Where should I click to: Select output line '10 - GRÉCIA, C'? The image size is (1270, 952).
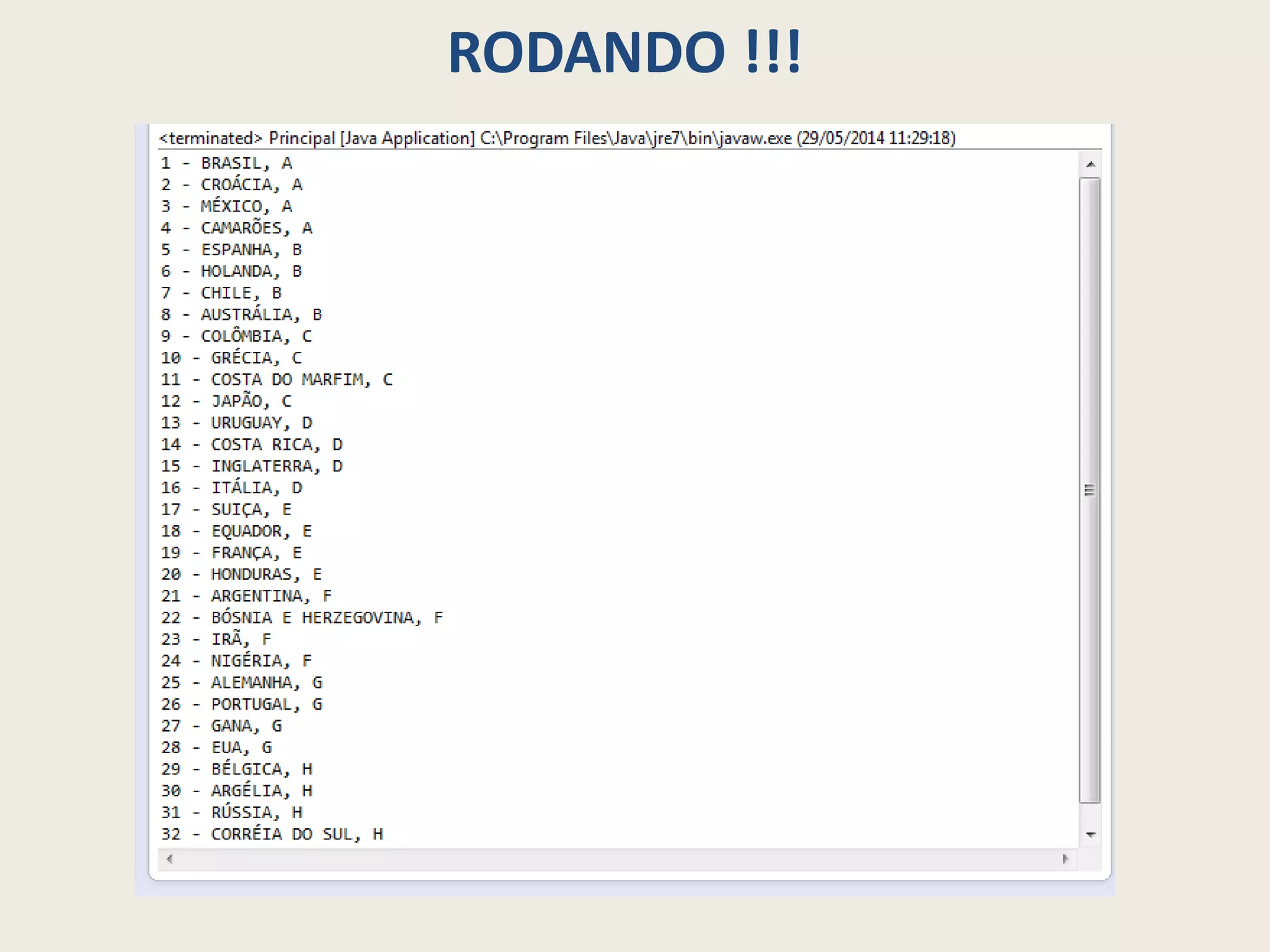tap(231, 358)
